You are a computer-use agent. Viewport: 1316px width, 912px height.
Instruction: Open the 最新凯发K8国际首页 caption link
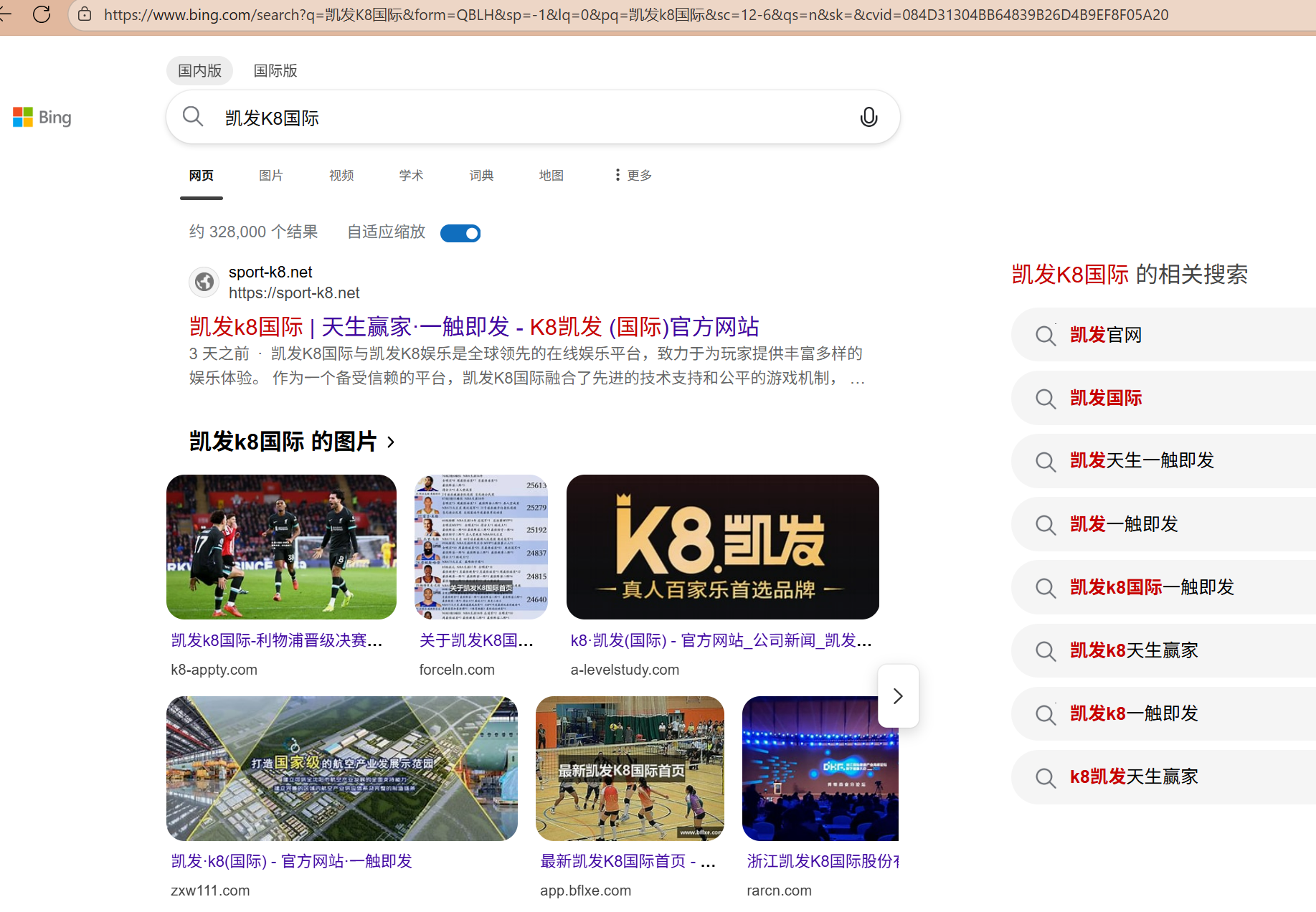628,861
